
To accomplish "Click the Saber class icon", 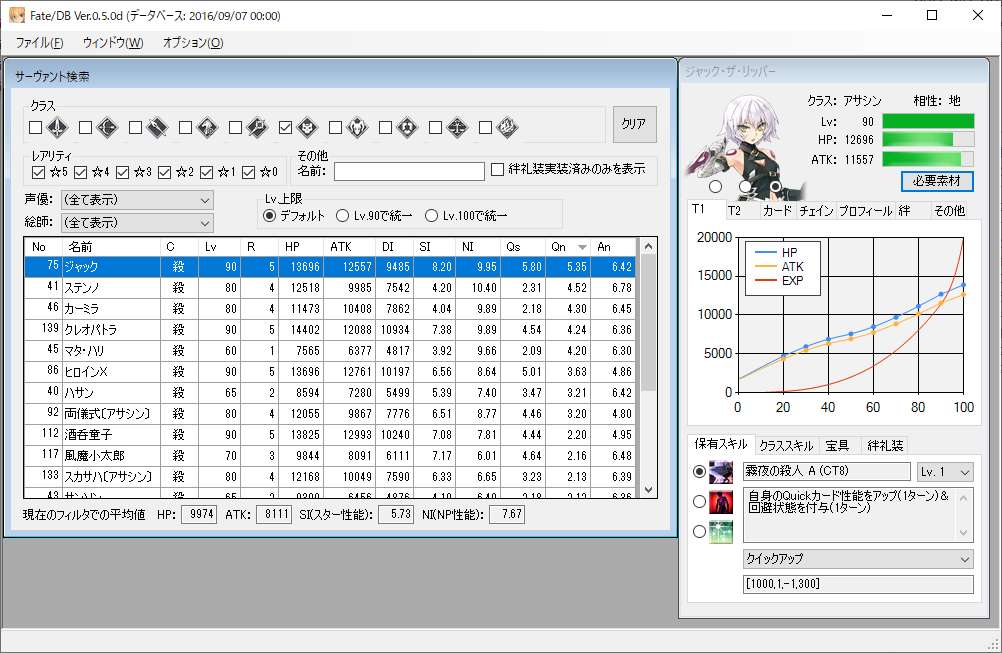I will click(57, 127).
